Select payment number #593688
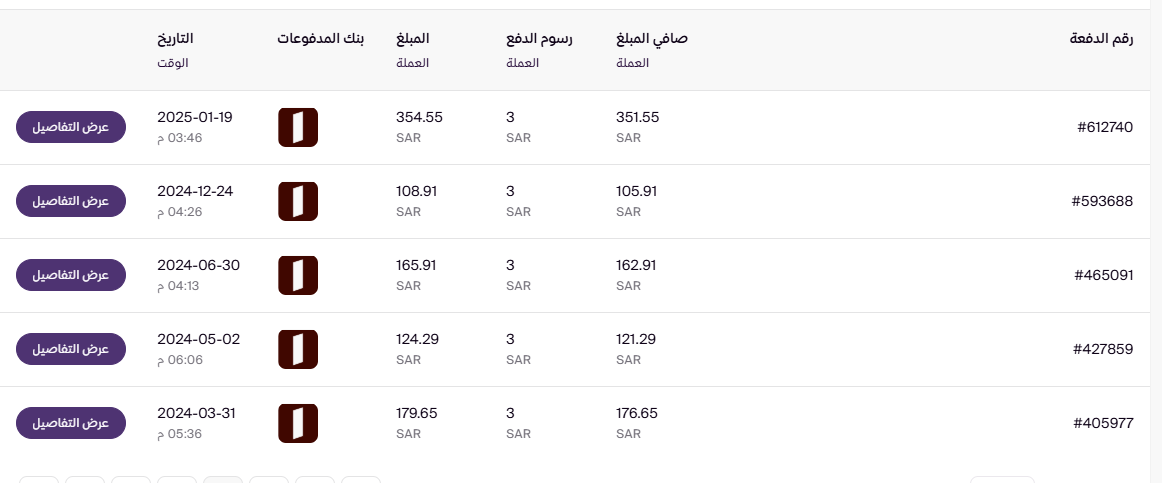Viewport: 1162px width, 483px height. point(1102,201)
